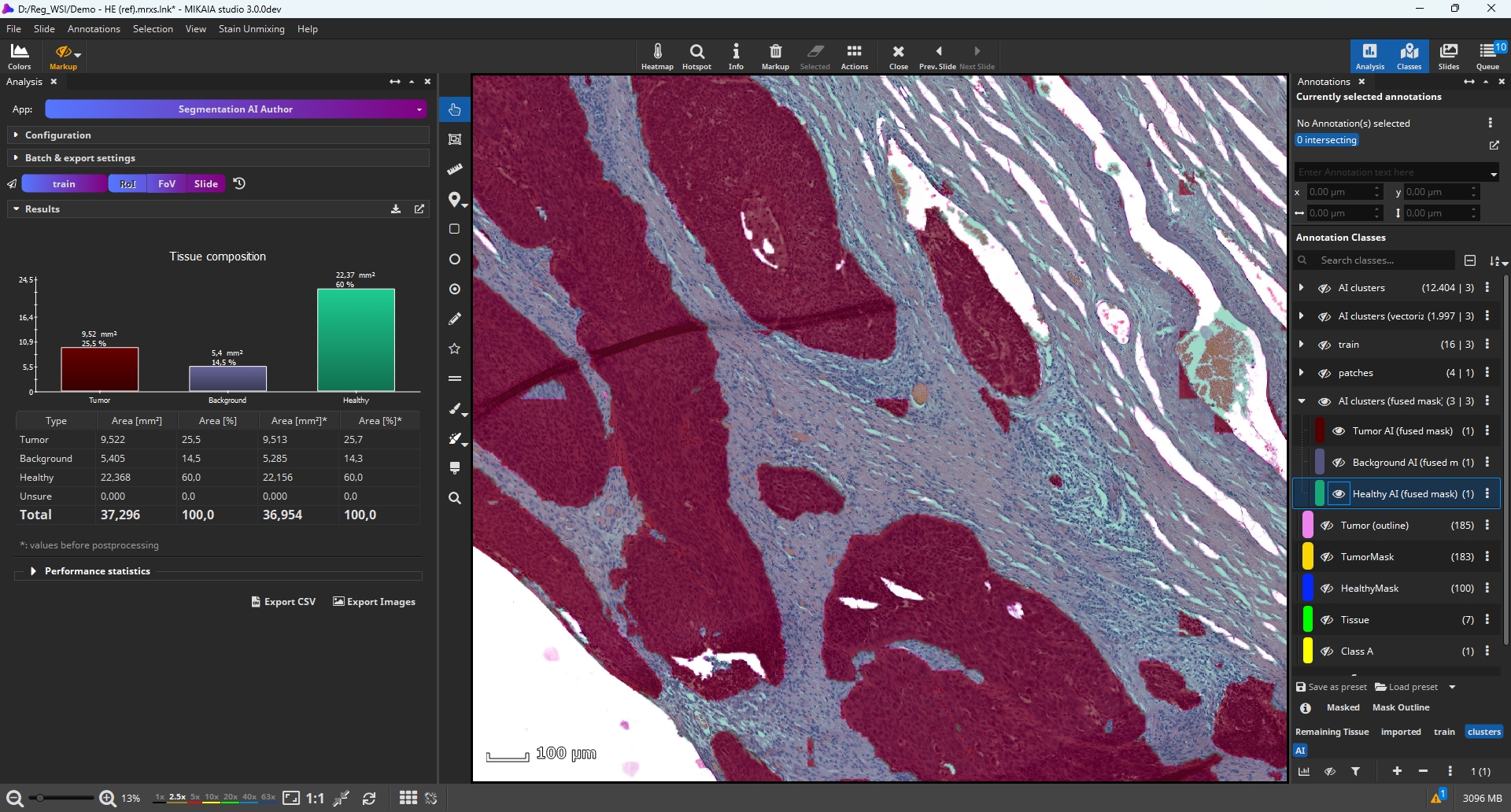
Task: Open the Queue panel icon
Action: coord(1487,57)
